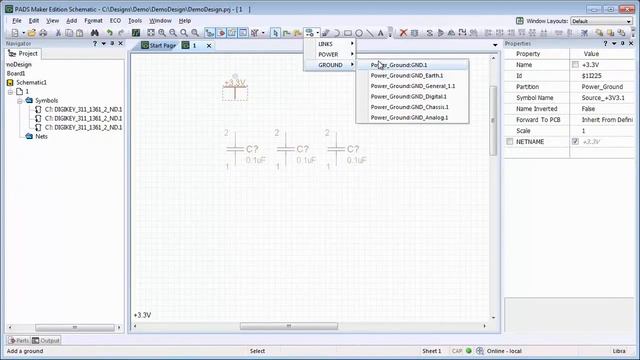Viewport: 640px width, 360px height.
Task: Click the Cut scissors icon
Action: (x=58, y=33)
